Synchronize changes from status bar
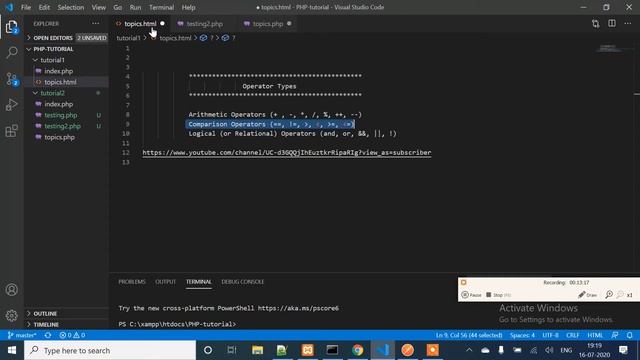Image resolution: width=640 pixels, height=360 pixels. (48, 335)
